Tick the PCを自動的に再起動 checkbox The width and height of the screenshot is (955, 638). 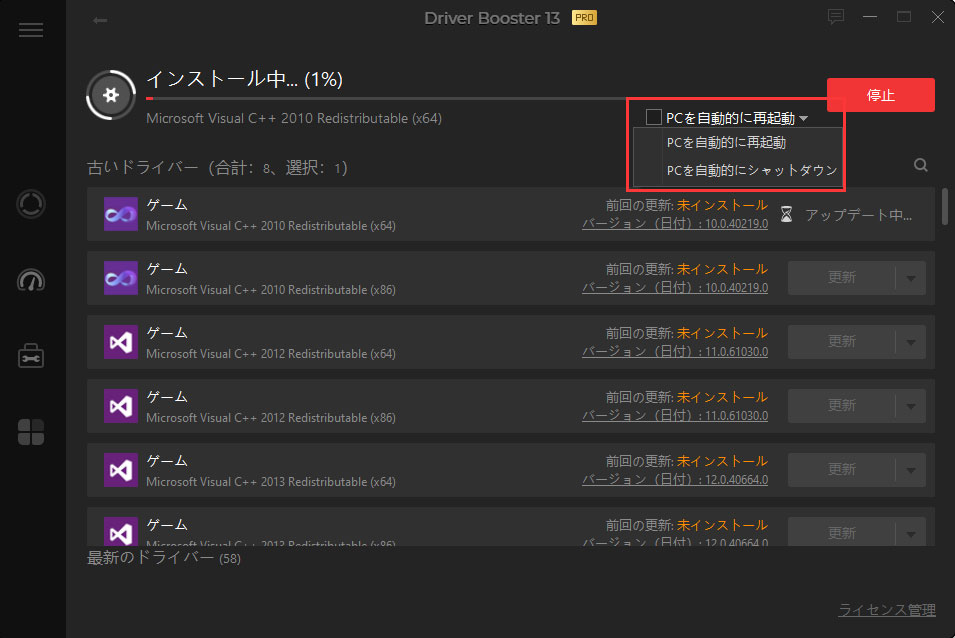[x=654, y=117]
